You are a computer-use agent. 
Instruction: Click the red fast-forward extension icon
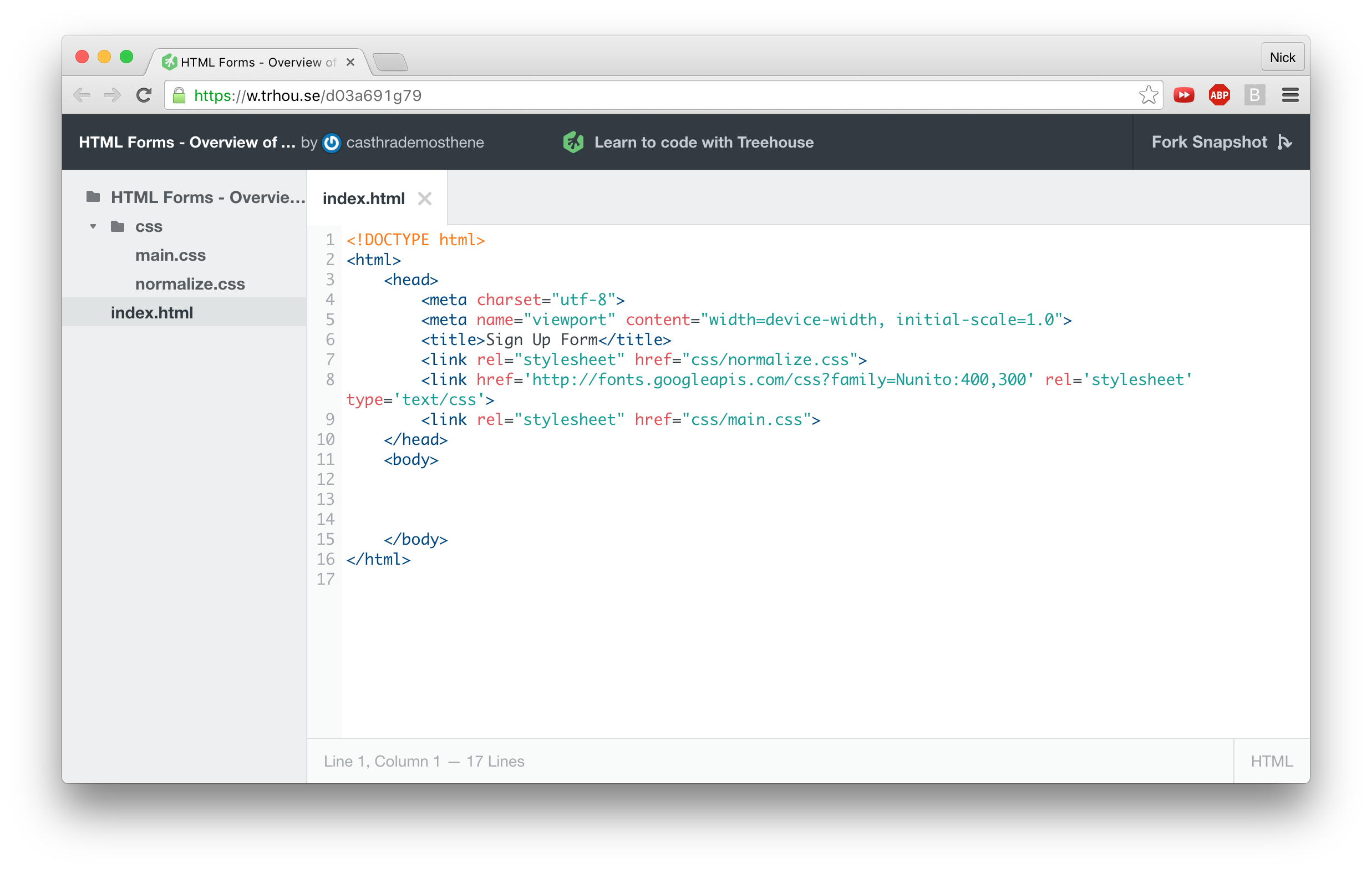pyautogui.click(x=1183, y=95)
